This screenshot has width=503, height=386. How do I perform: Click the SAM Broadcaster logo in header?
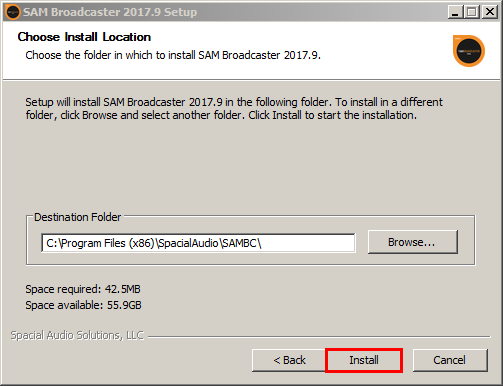[469, 51]
